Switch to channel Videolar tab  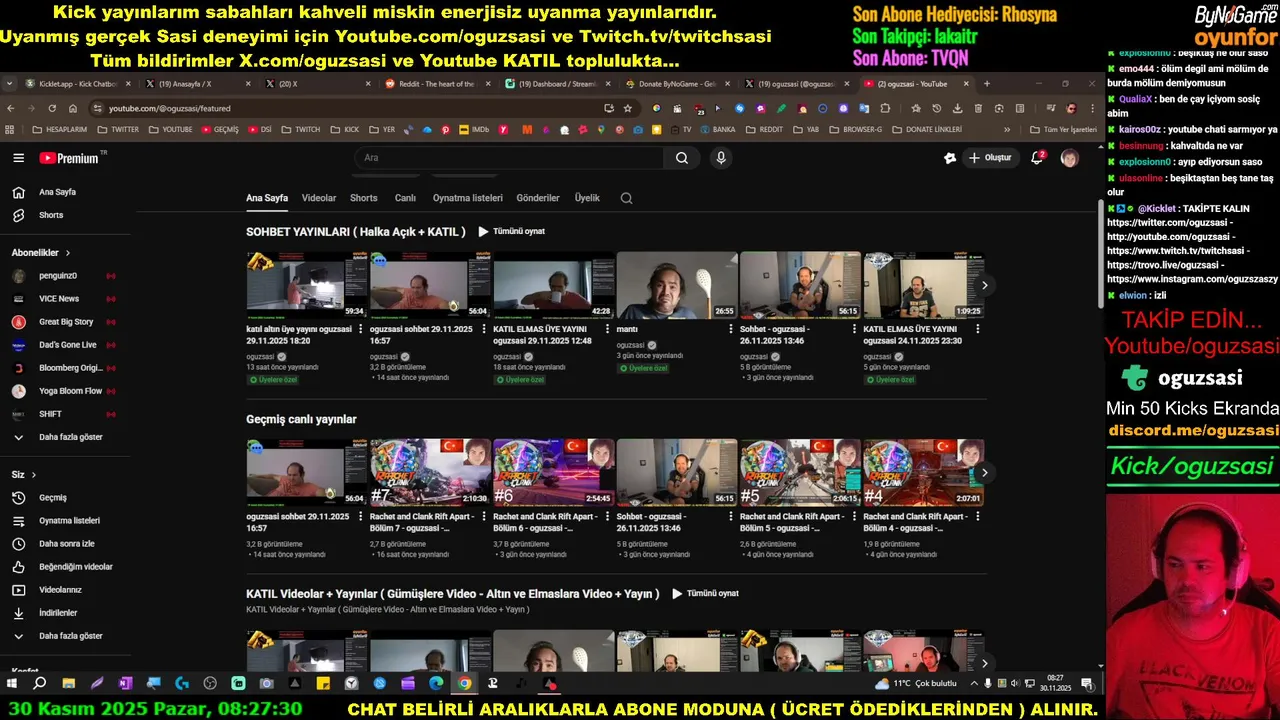(319, 198)
